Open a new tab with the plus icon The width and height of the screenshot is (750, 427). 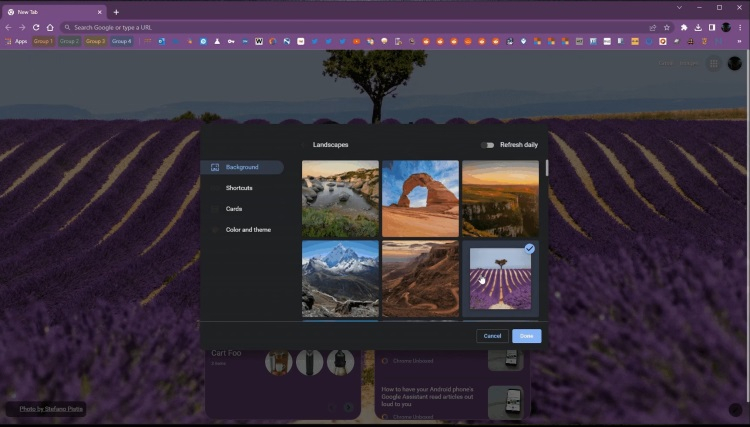(x=116, y=12)
